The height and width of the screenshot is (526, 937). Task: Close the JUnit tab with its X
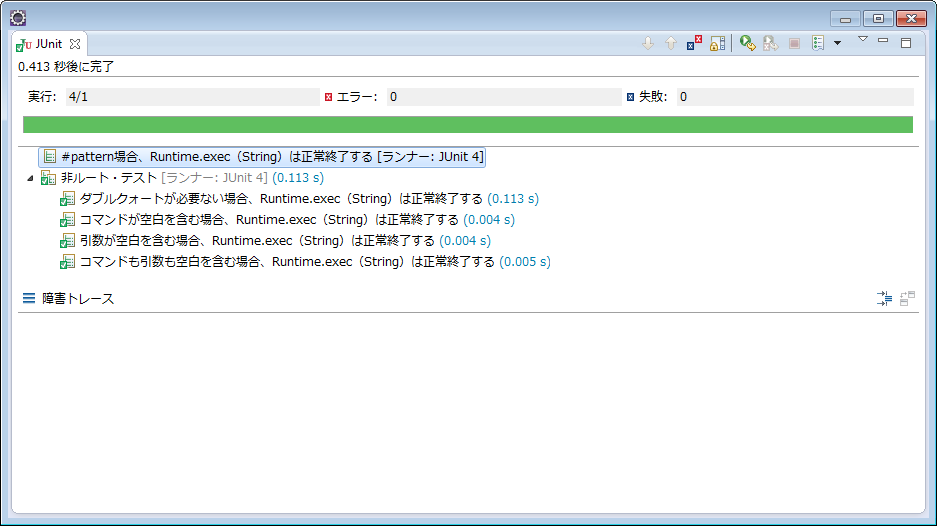point(75,44)
